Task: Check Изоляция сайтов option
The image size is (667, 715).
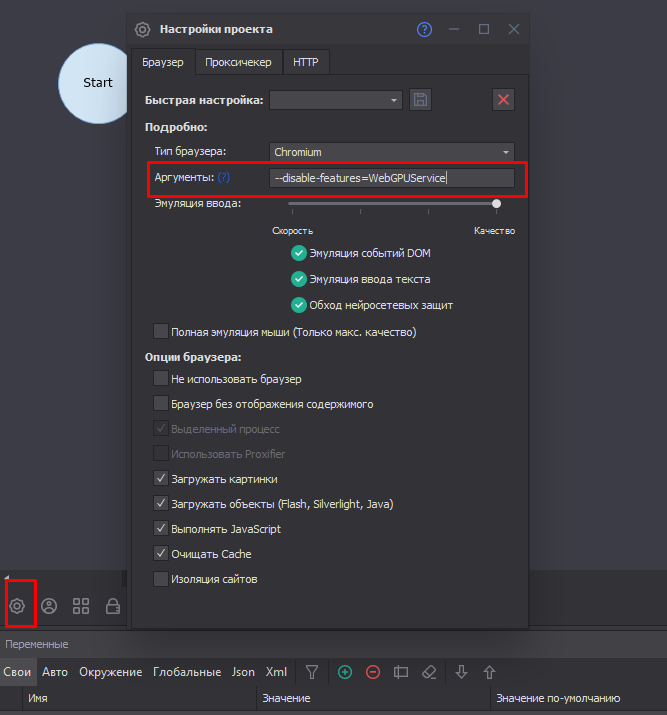Action: [160, 579]
